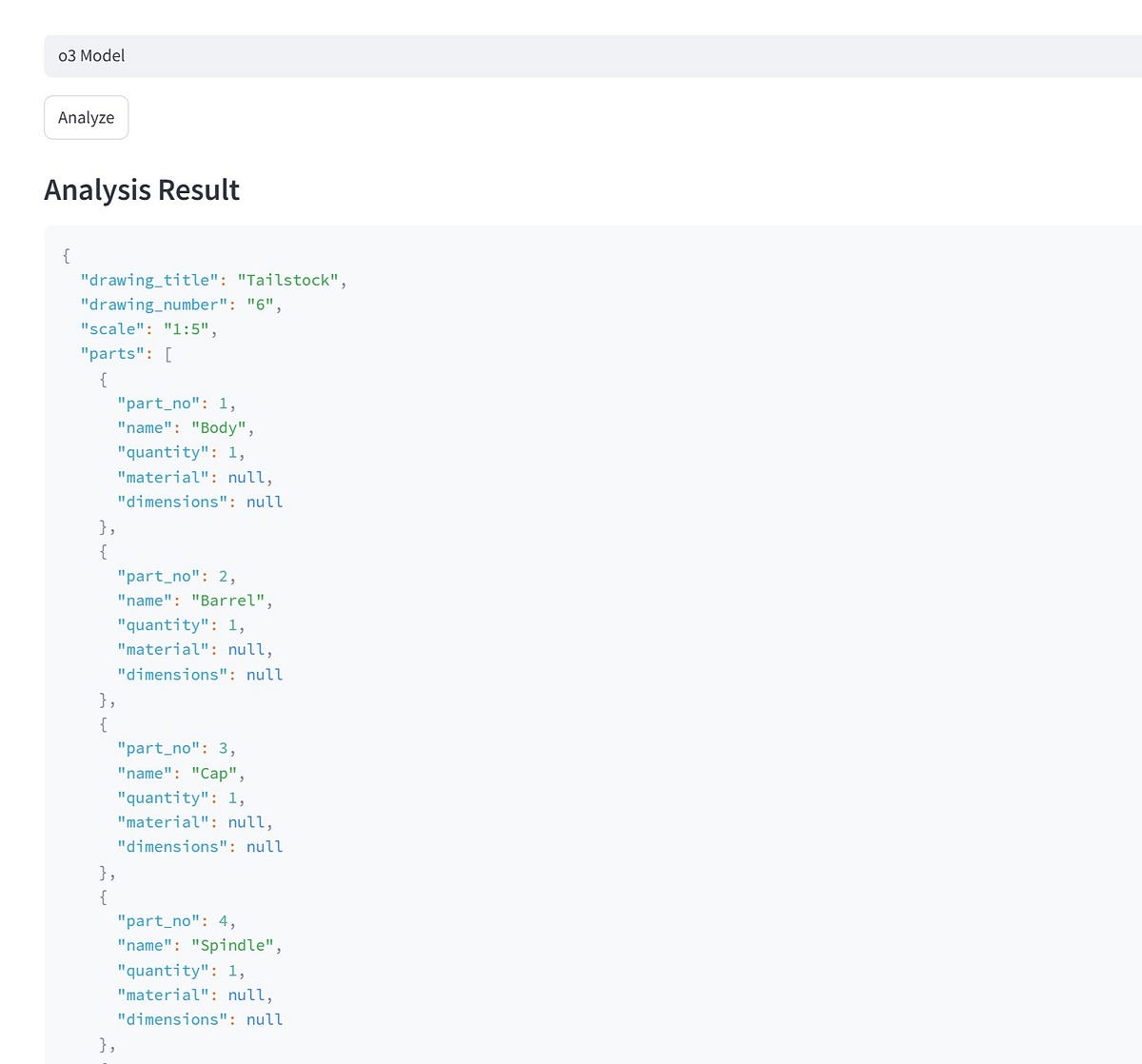Viewport: 1142px width, 1064px height.
Task: Select the part name "Body"
Action: [221, 427]
